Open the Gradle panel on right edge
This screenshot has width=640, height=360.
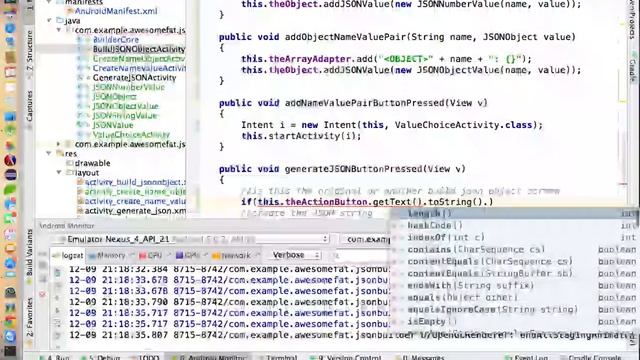pos(633,68)
